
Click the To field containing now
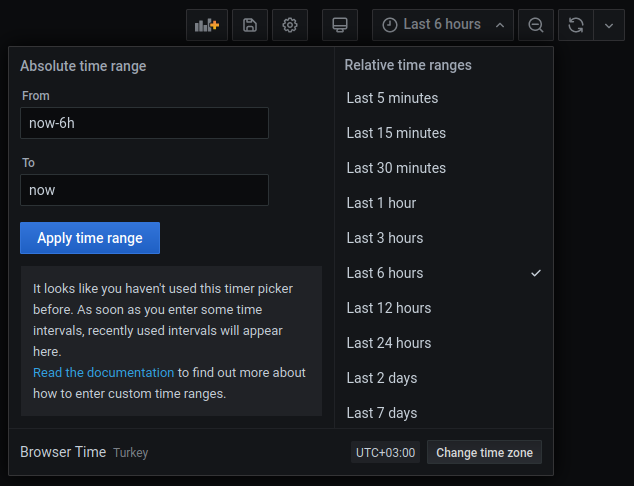144,190
